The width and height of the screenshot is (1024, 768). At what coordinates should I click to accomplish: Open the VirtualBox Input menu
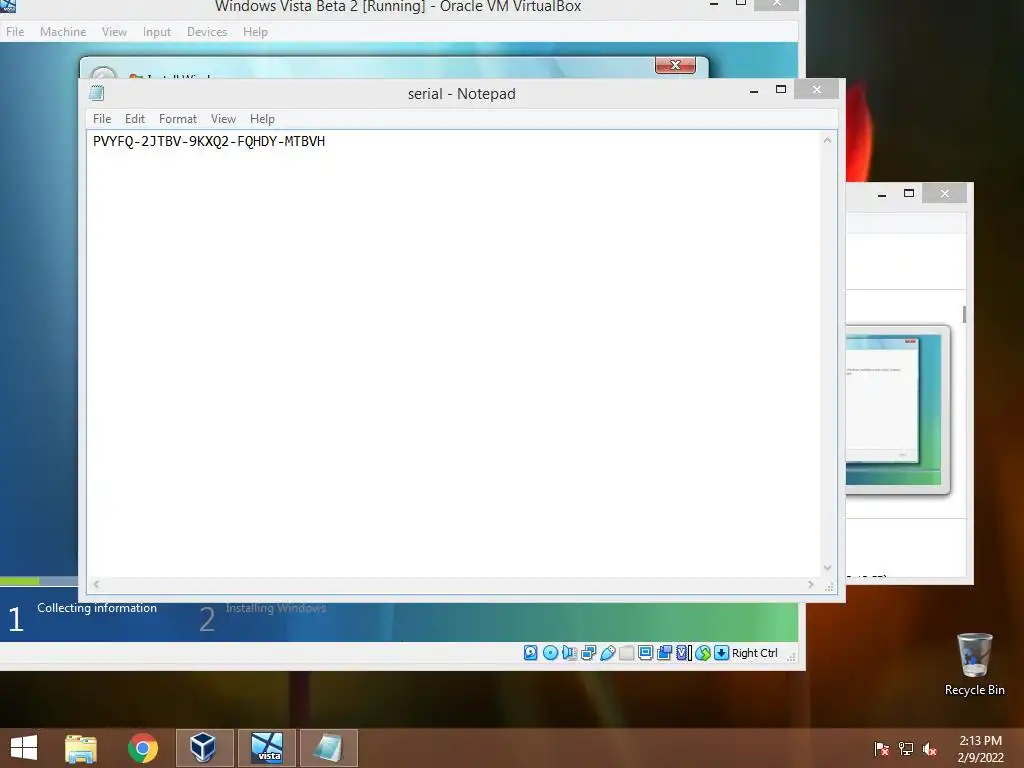(x=157, y=31)
